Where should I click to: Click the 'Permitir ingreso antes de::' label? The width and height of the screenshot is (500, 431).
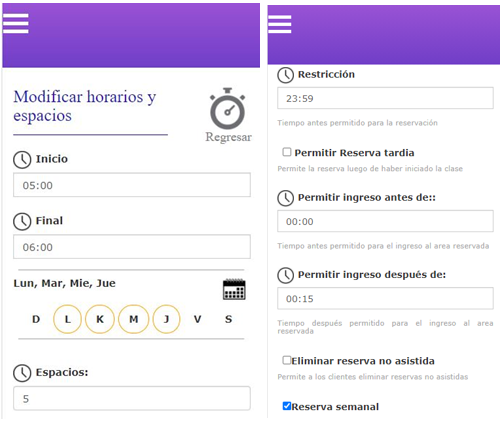pos(367,198)
